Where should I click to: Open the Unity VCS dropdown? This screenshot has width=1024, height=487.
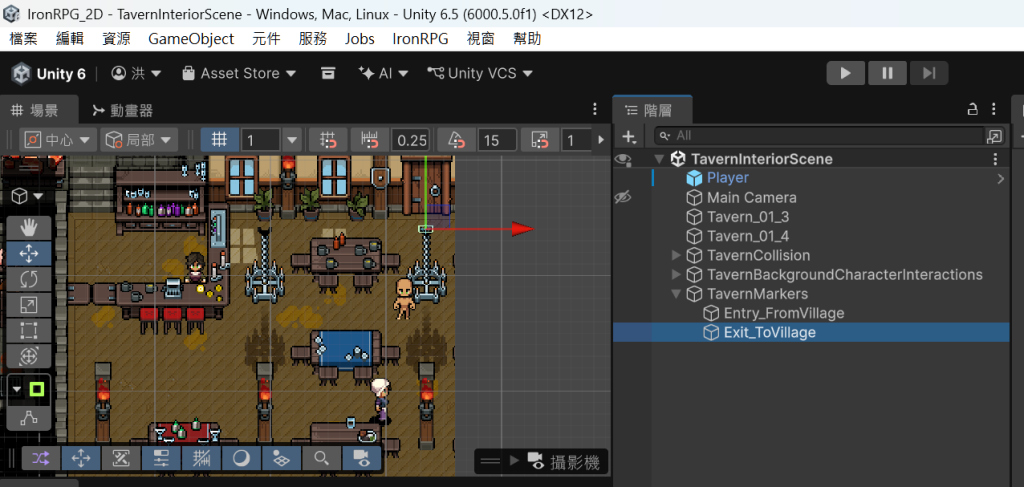coord(480,73)
